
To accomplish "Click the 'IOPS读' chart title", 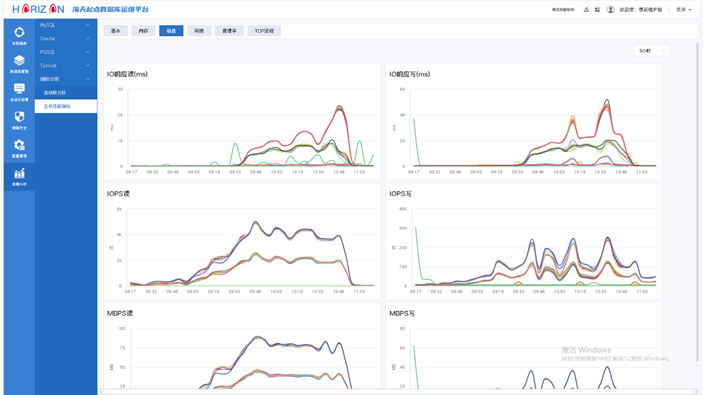I will pyautogui.click(x=118, y=194).
